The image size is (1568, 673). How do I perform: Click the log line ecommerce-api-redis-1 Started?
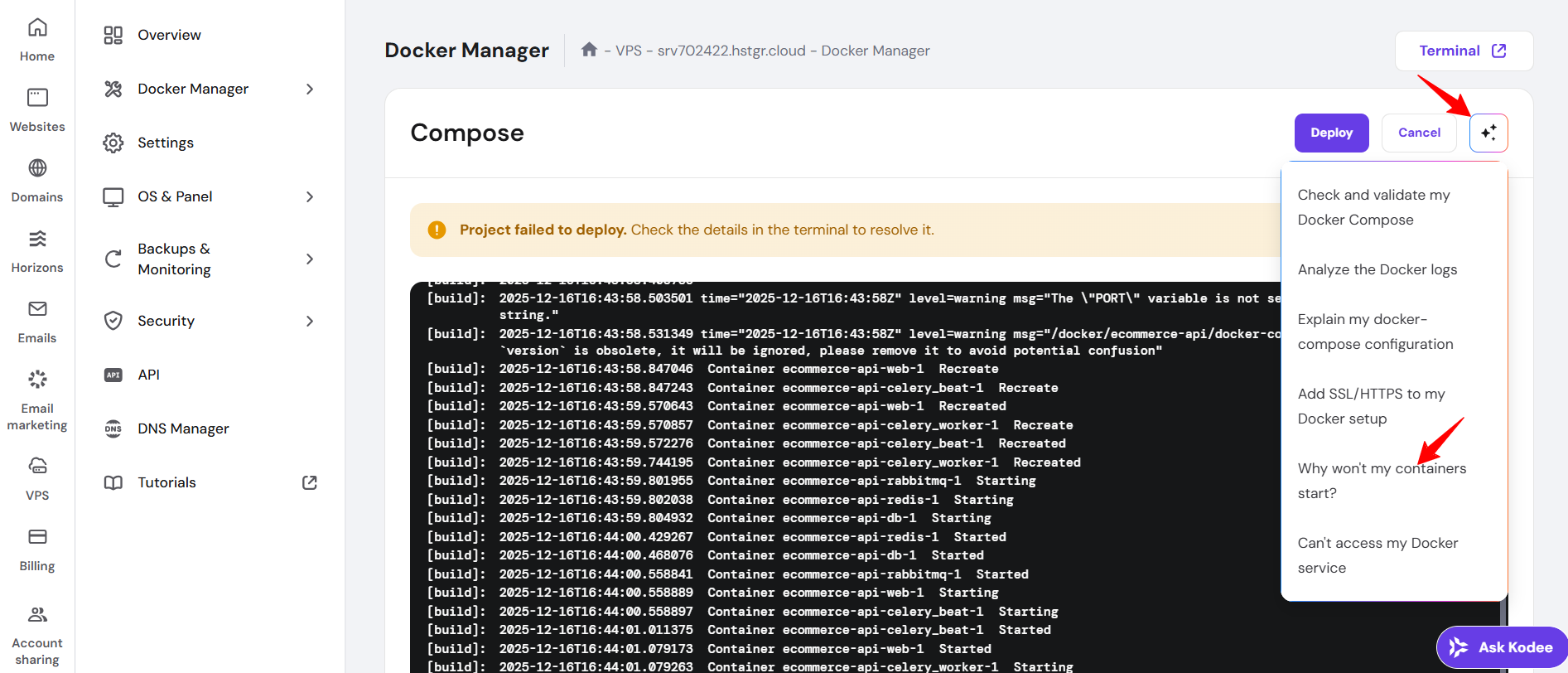(x=716, y=537)
